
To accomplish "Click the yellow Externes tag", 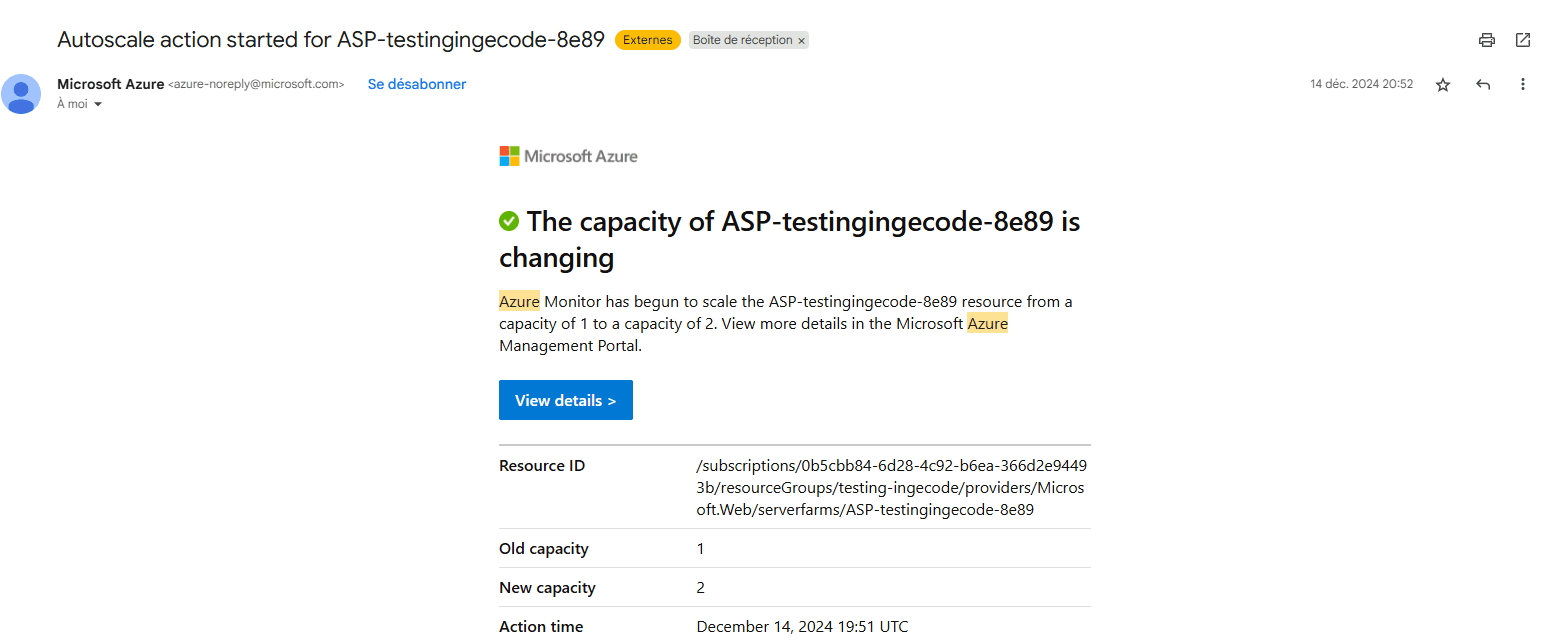I will click(647, 40).
